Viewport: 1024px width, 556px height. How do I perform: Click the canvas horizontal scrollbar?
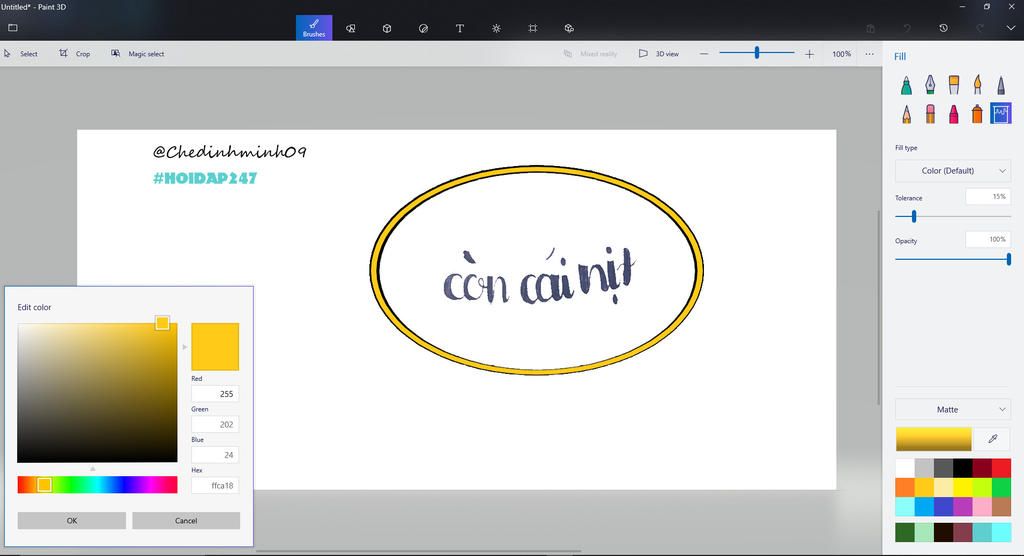pos(418,551)
